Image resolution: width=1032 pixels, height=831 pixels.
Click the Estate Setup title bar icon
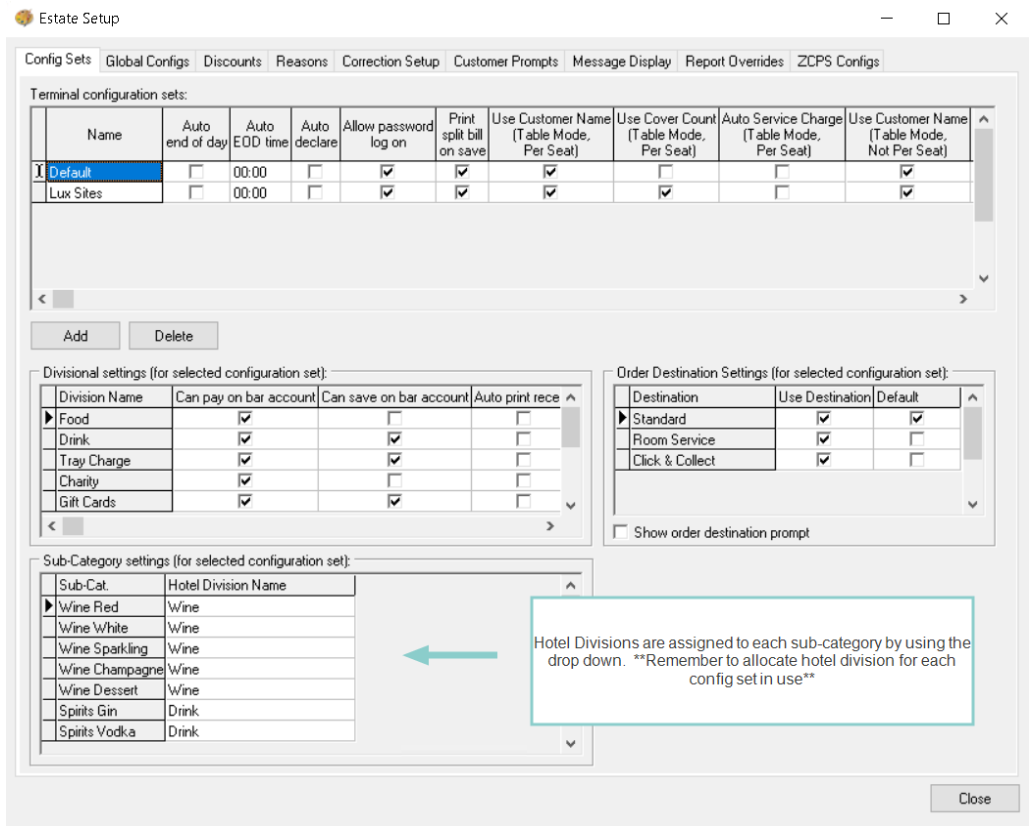pos(24,18)
